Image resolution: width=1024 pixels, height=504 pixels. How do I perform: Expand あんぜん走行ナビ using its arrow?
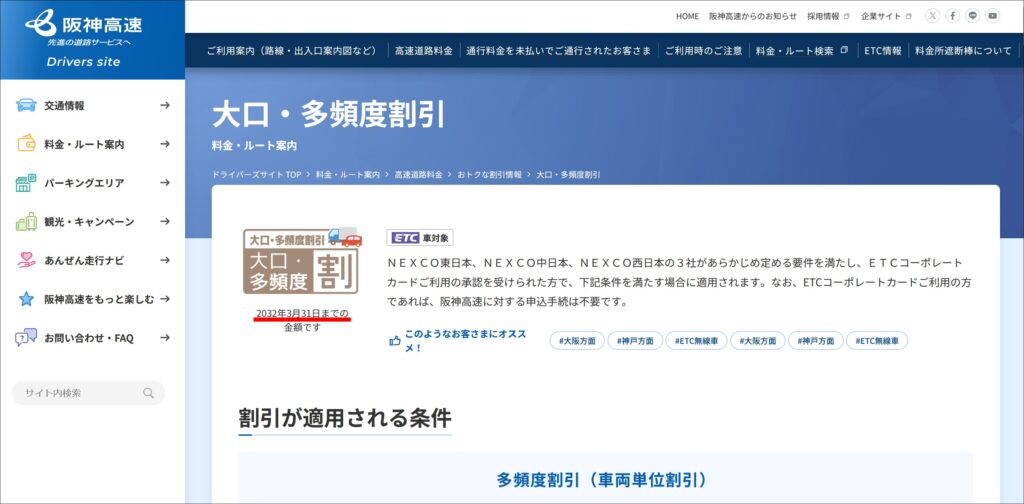pyautogui.click(x=165, y=260)
